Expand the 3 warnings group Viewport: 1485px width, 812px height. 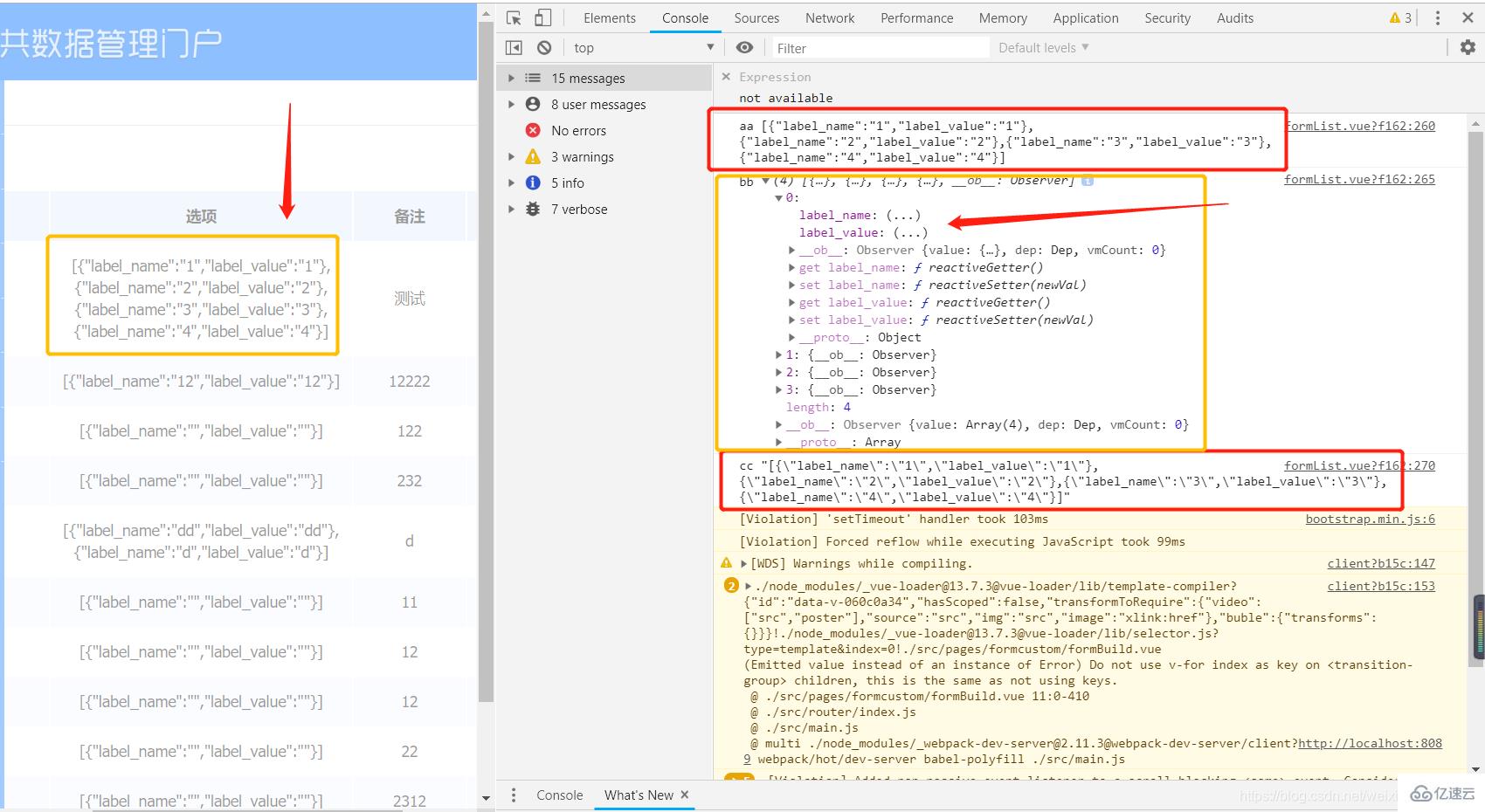512,156
